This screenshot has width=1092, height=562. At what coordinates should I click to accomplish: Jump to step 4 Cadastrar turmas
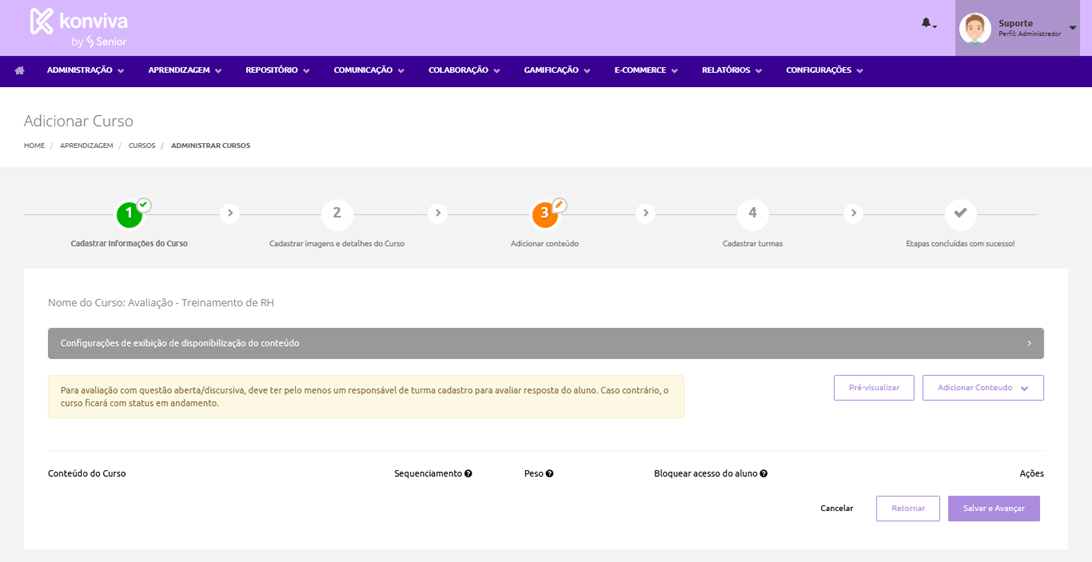coord(752,214)
